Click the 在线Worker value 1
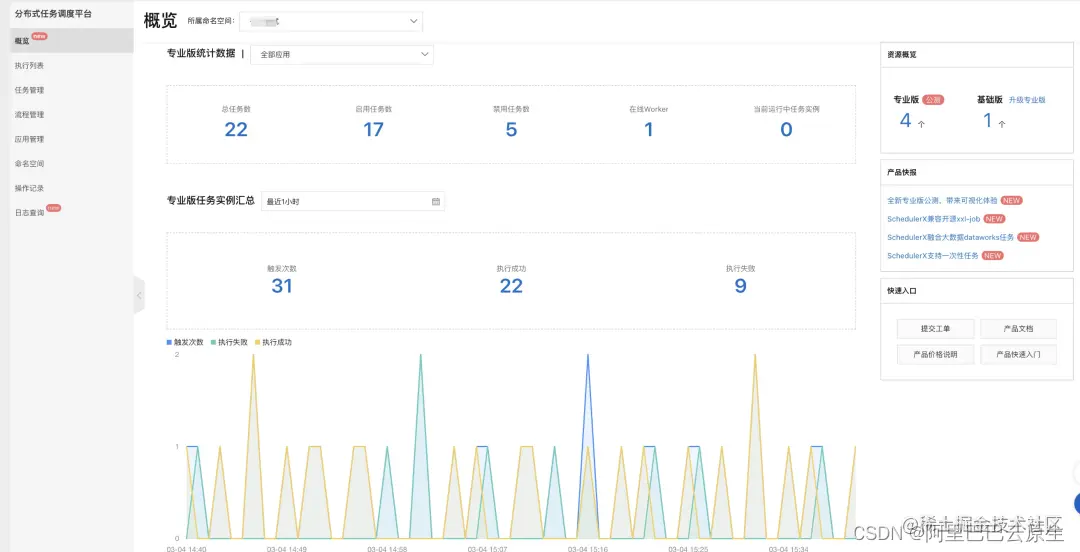1080x552 pixels. coord(648,130)
